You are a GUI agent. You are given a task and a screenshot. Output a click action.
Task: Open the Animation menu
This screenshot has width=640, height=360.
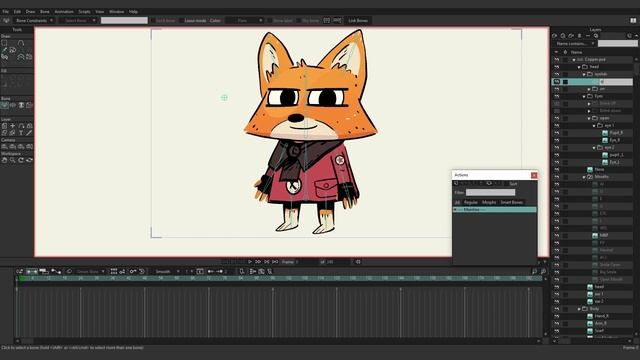(64, 12)
